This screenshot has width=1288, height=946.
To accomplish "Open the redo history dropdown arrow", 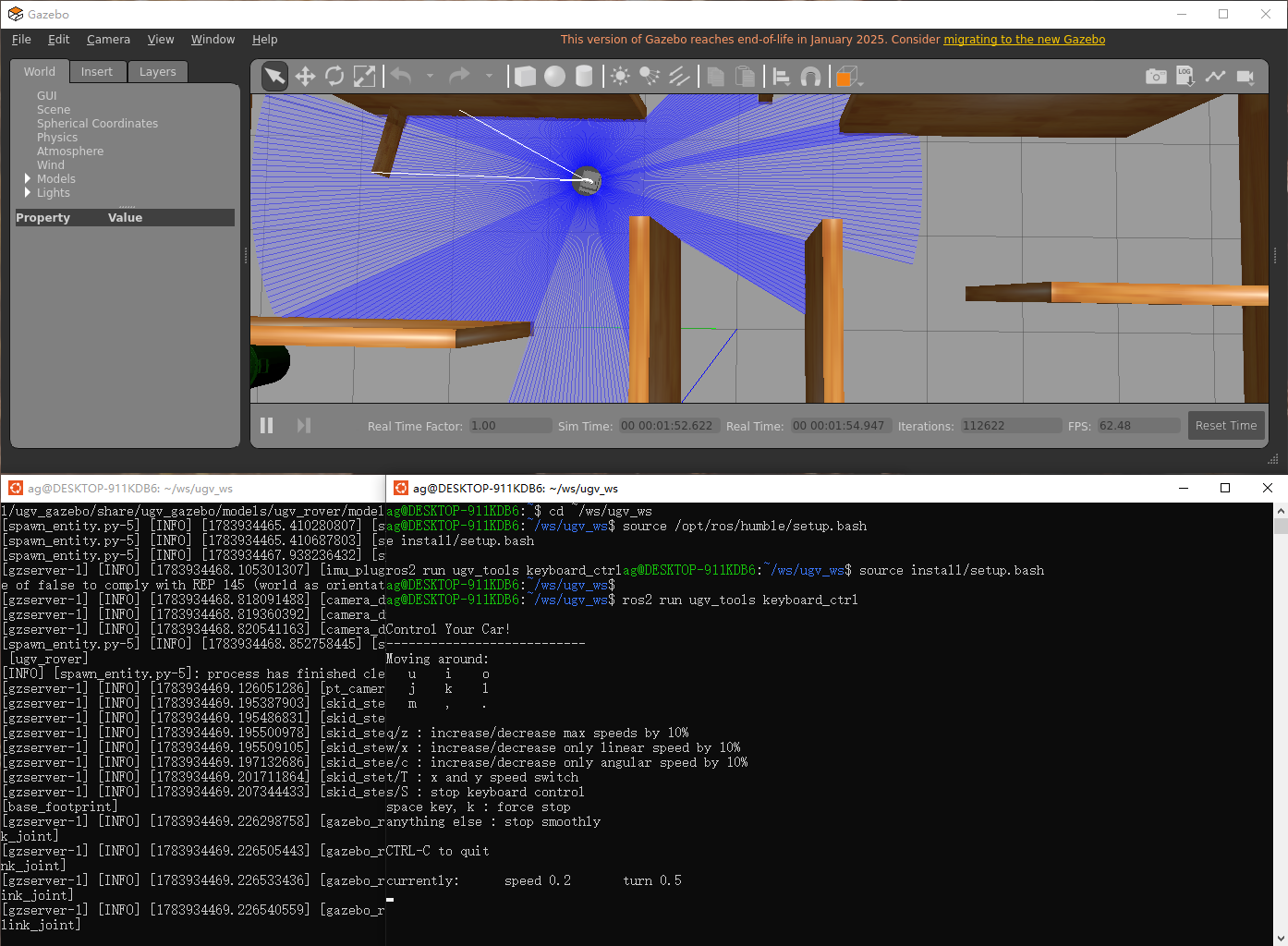I will pyautogui.click(x=489, y=77).
